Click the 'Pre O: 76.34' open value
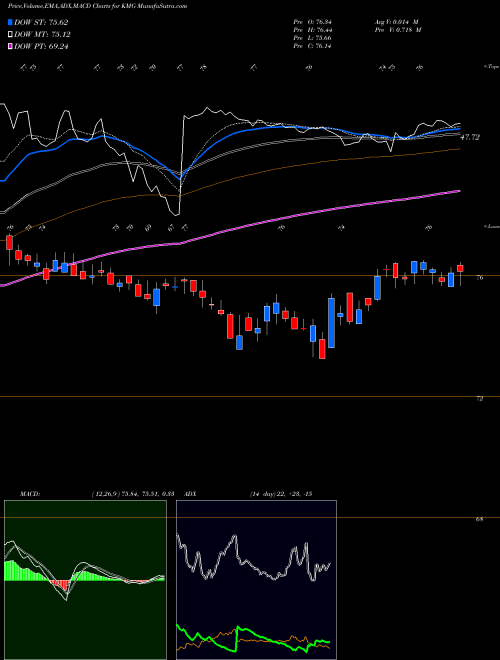 pos(313,22)
